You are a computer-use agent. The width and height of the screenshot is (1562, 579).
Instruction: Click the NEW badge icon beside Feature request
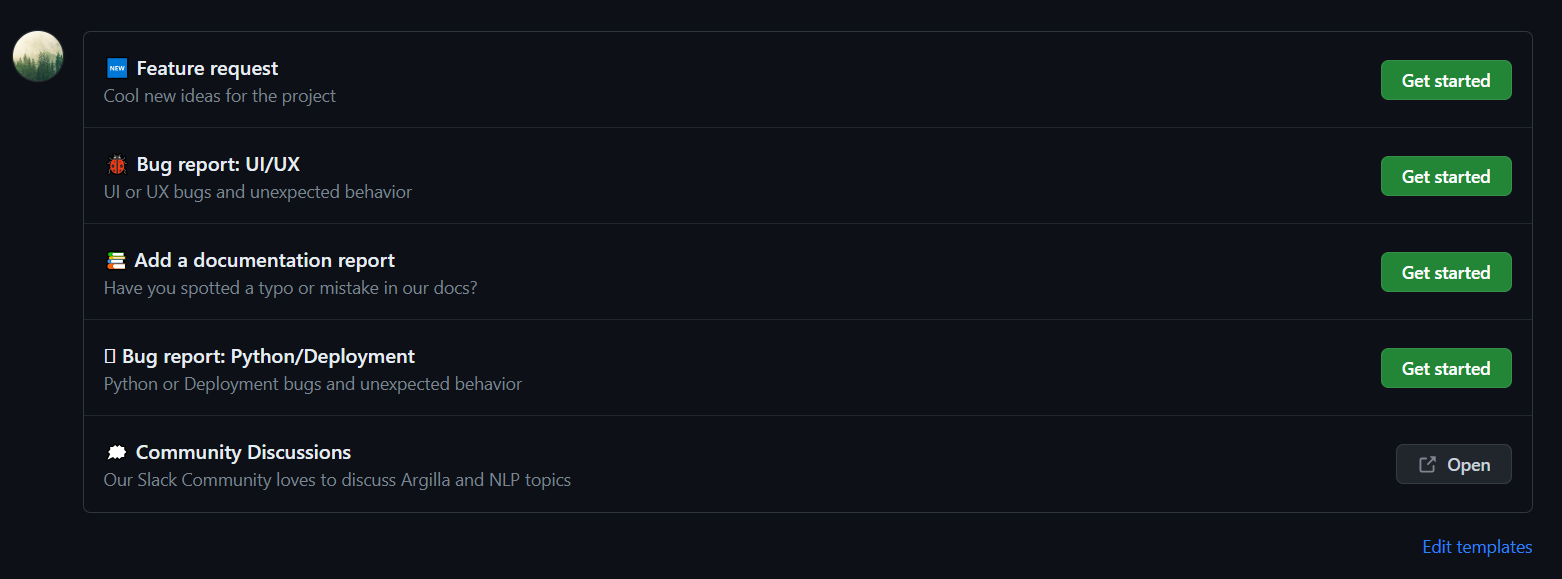[117, 69]
